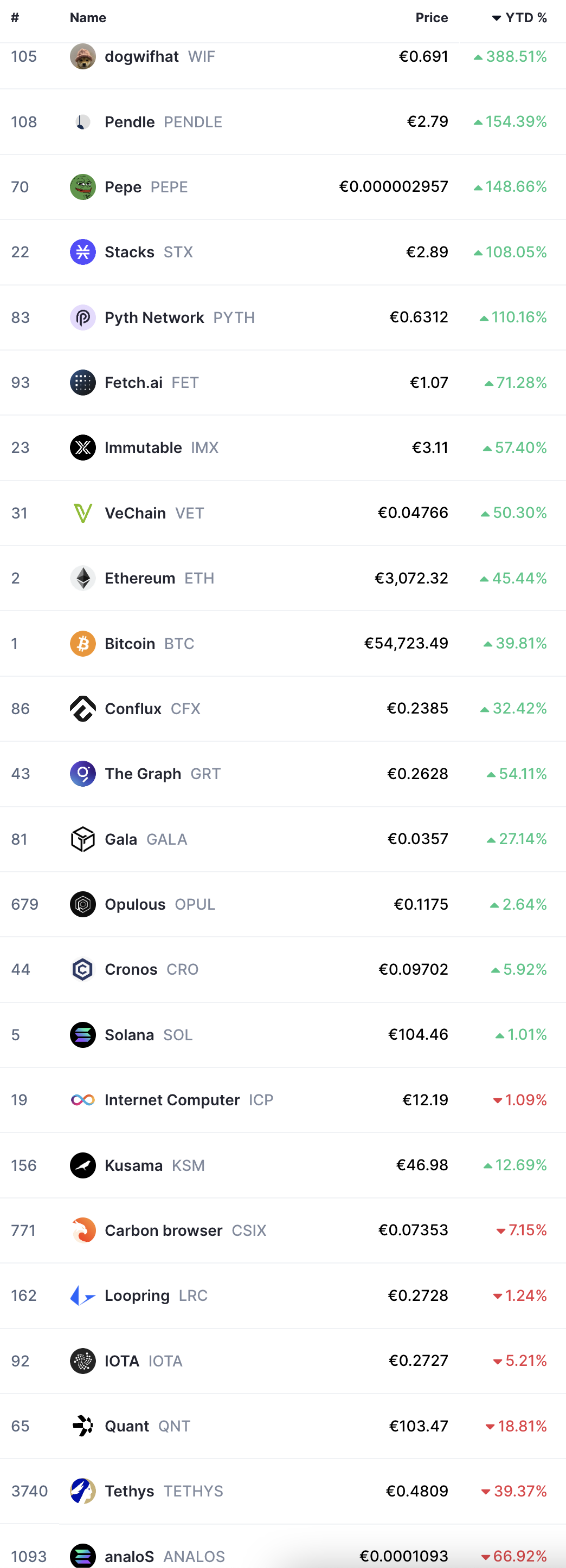Screen dimensions: 566x1568
Task: Select the Quant QNT table row
Action: [282, 1426]
